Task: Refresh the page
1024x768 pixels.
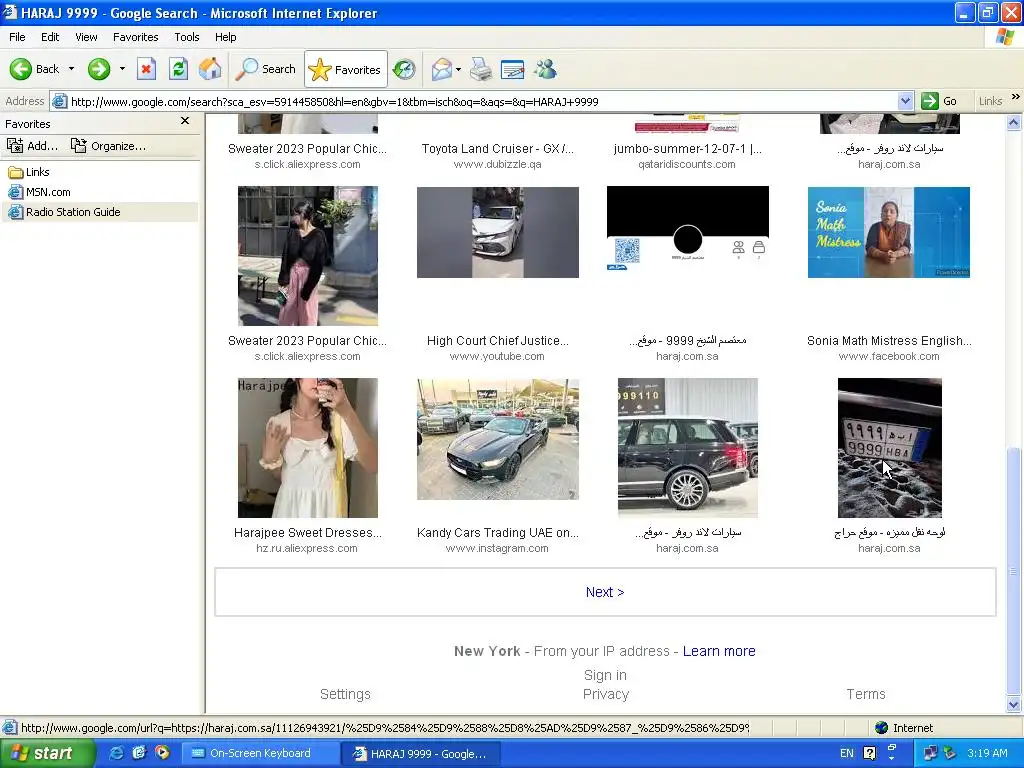Action: [178, 69]
